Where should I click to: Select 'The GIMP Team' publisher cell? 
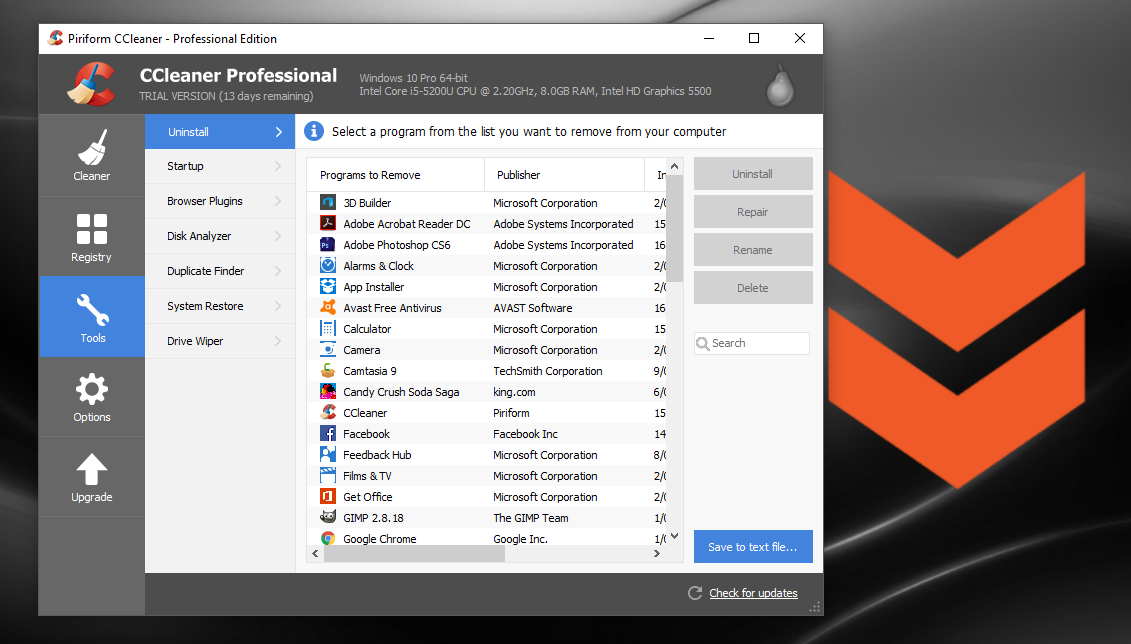click(x=531, y=518)
